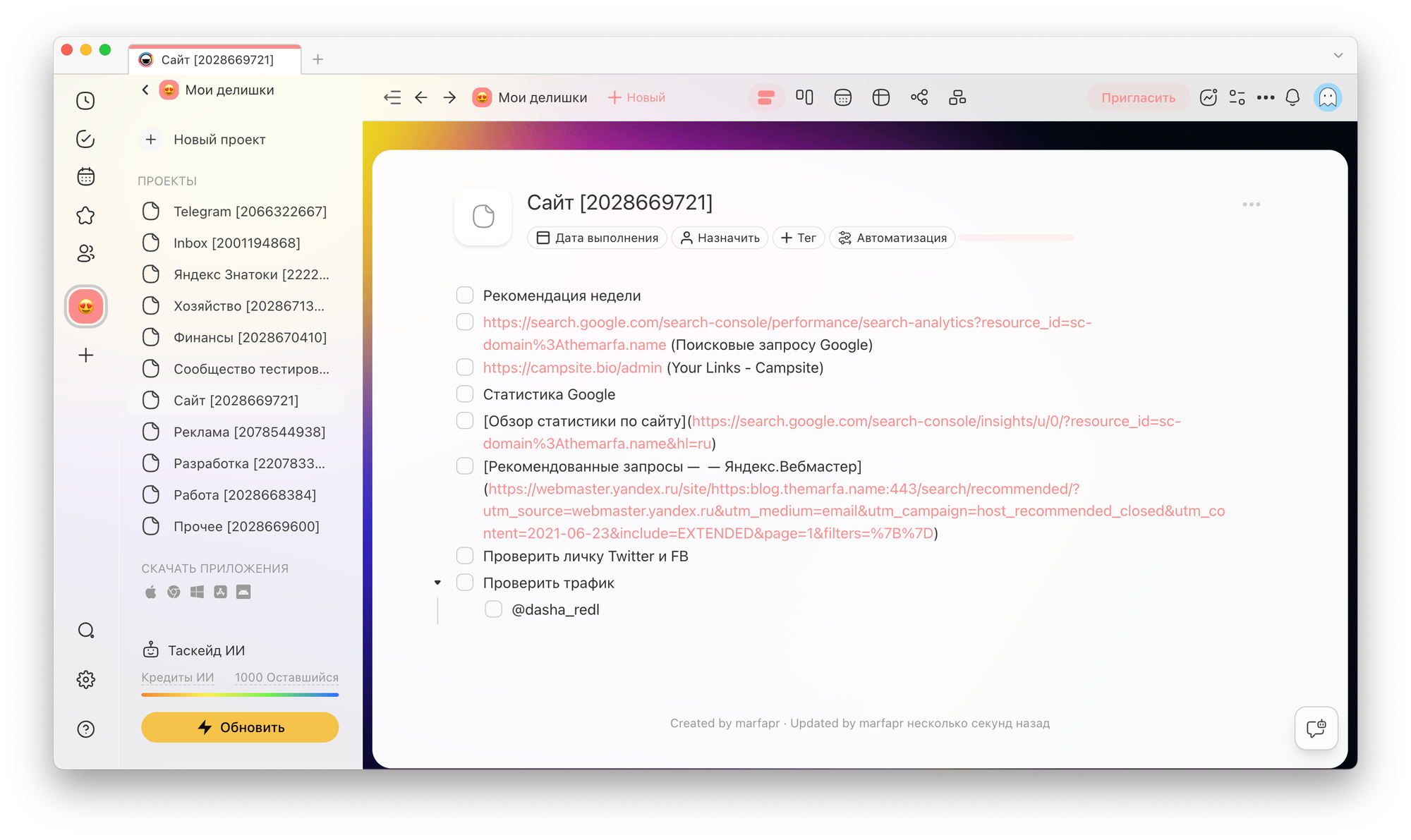This screenshot has width=1411, height=840.
Task: Click the starred favorites icon
Action: pyautogui.click(x=85, y=215)
